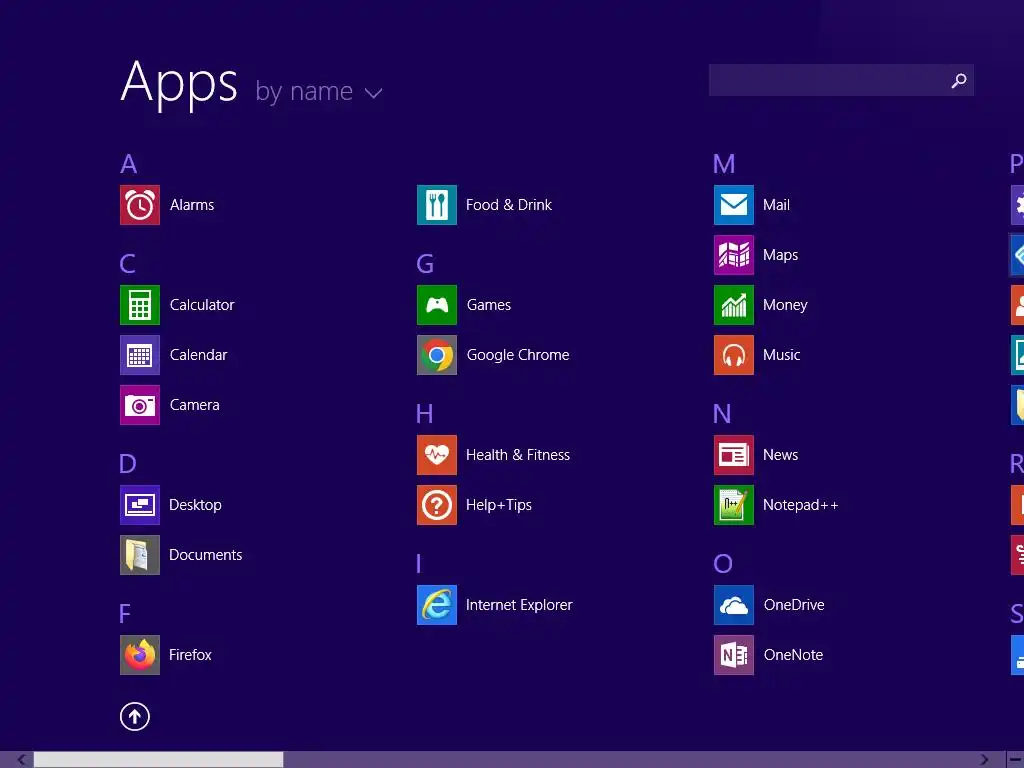Launch Firefox from its icon

pos(140,655)
